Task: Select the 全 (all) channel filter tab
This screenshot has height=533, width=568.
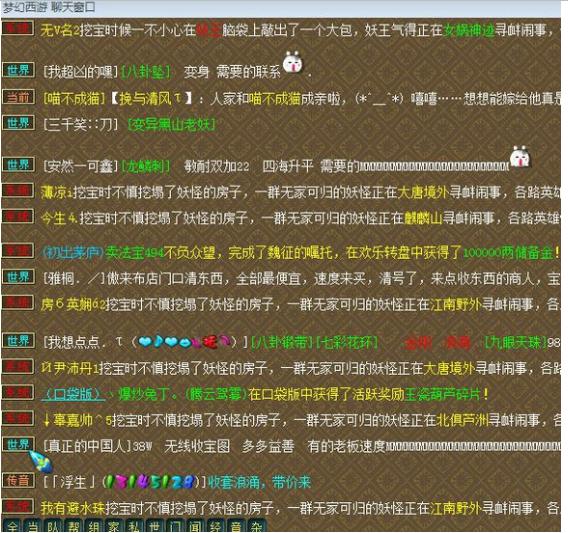Action: (12, 526)
